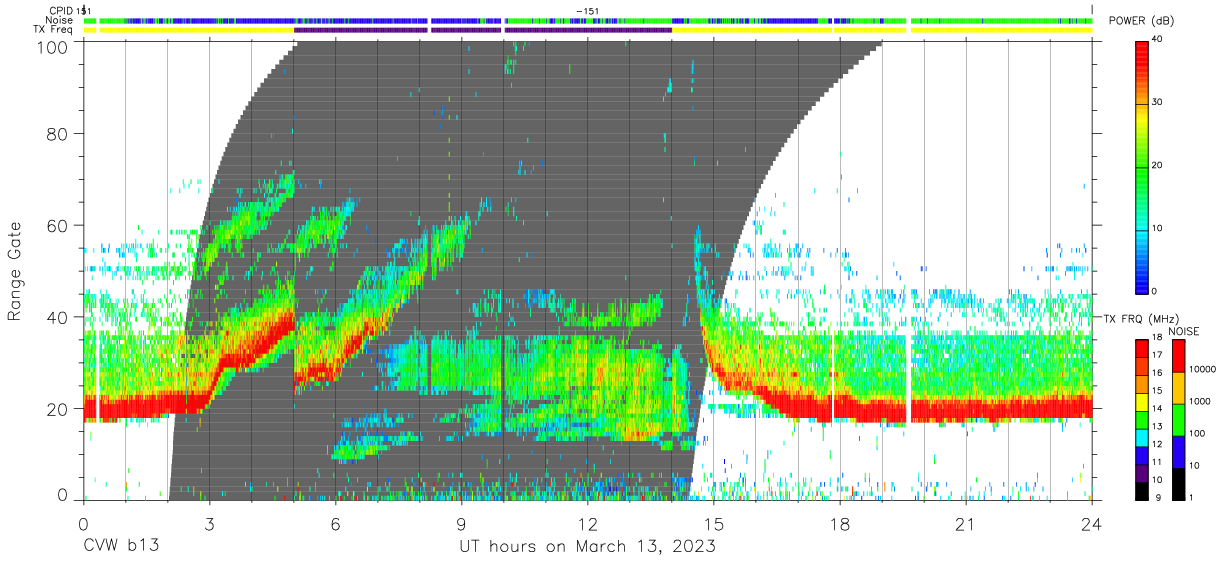Click the '3' tick on the time axis
The image size is (1228, 567).
click(x=209, y=522)
